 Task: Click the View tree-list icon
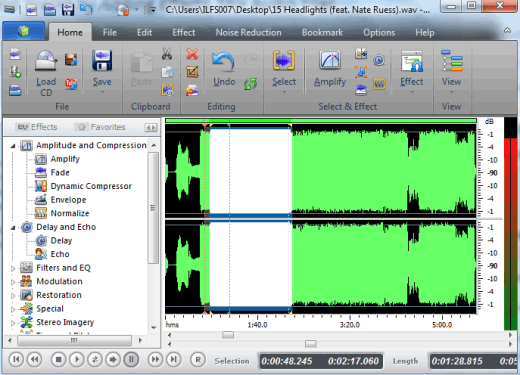point(452,61)
